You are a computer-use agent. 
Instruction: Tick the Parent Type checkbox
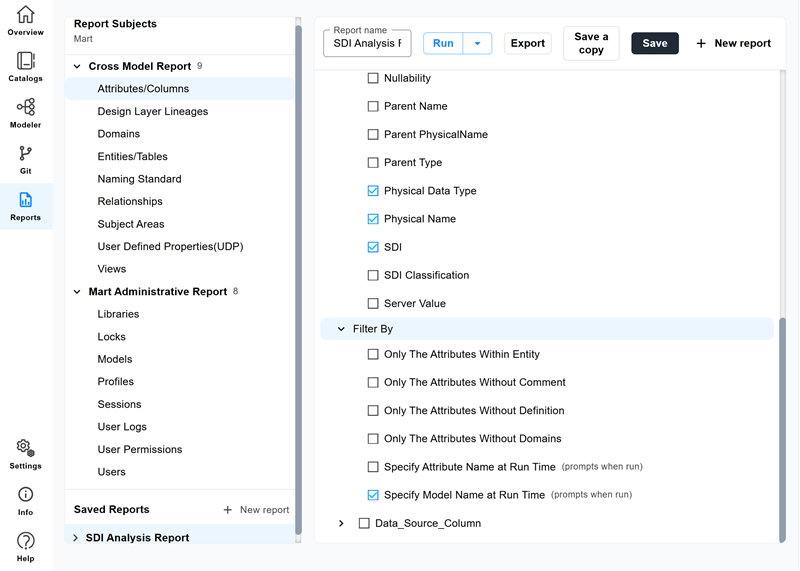(x=373, y=162)
